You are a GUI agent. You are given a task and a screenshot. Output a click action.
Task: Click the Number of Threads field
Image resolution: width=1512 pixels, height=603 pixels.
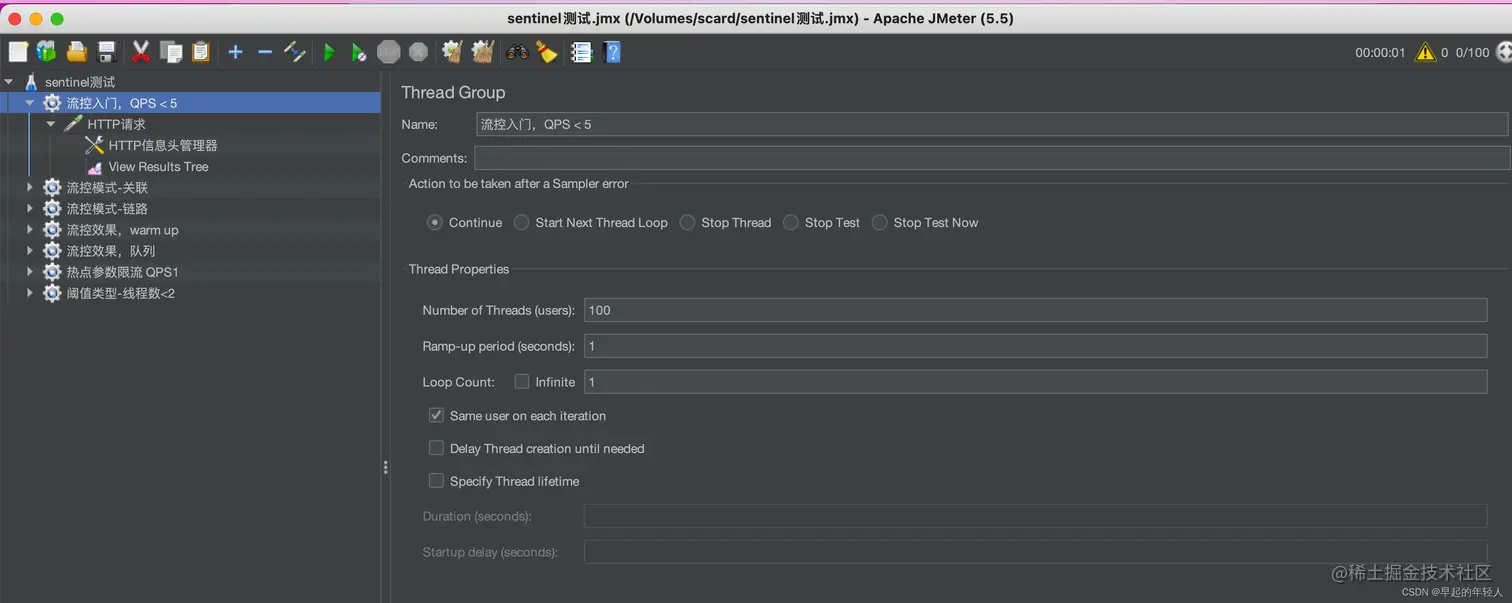pos(1035,310)
